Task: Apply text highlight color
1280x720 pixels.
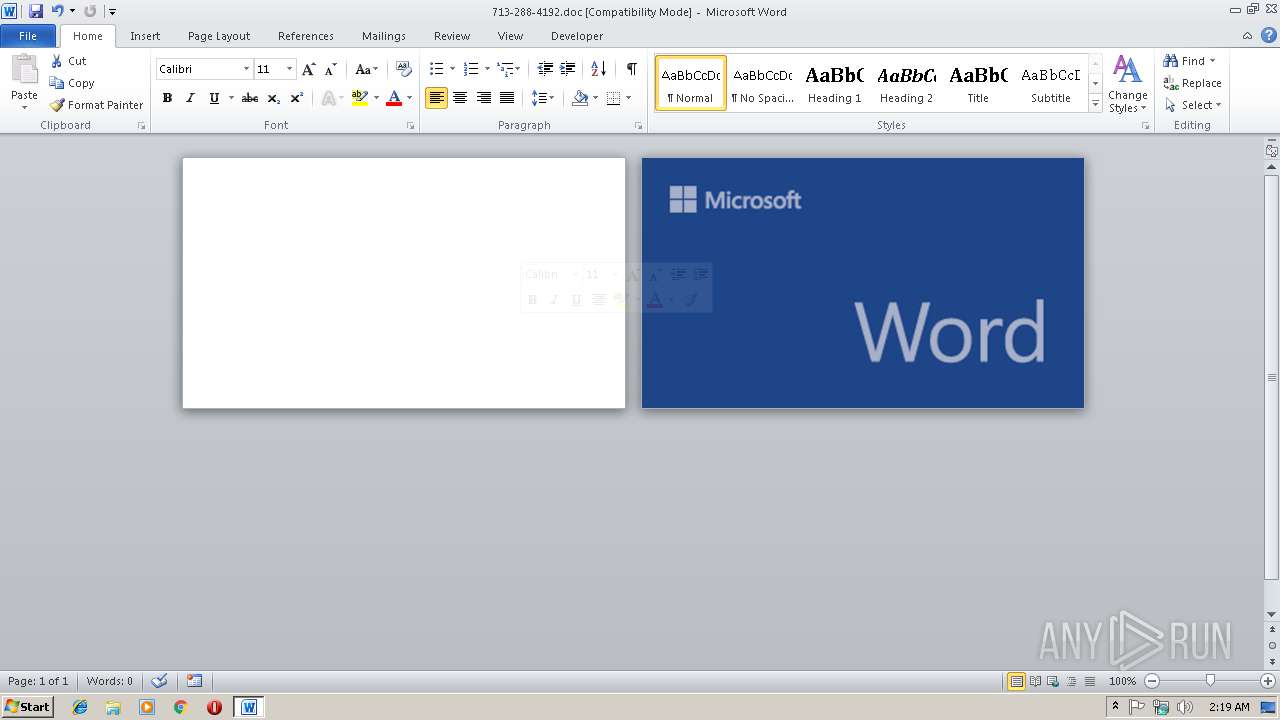Action: point(360,98)
